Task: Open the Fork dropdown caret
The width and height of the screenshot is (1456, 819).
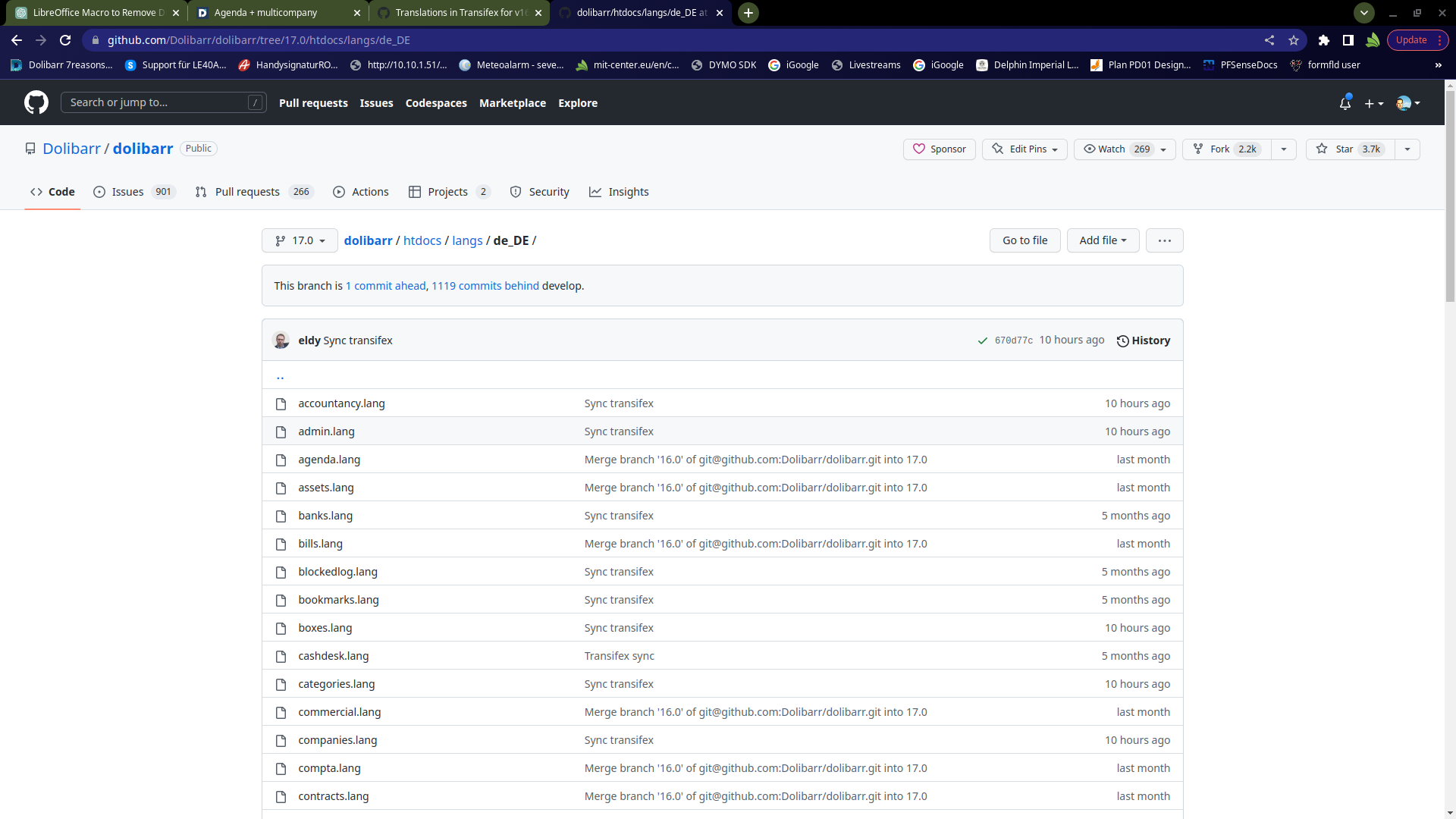Action: [x=1284, y=149]
